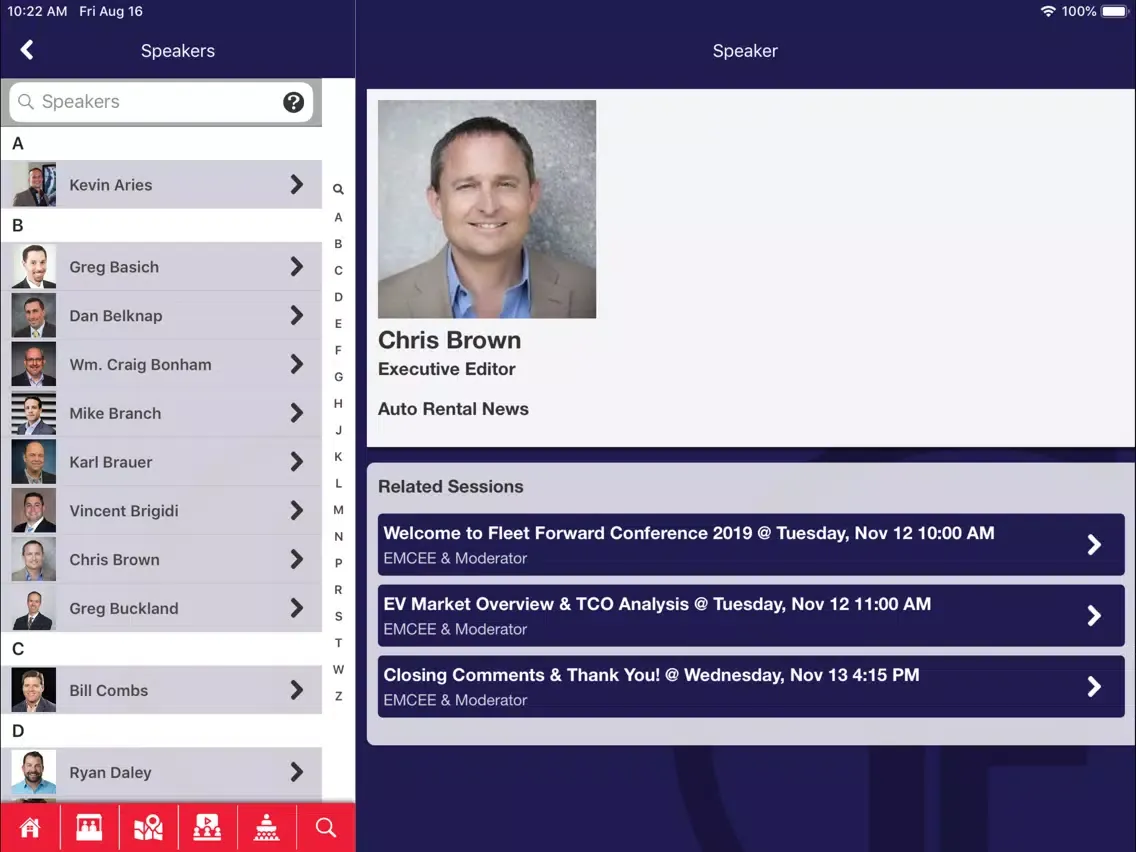
Task: Select speaker name Dan Belknap
Action: (116, 316)
